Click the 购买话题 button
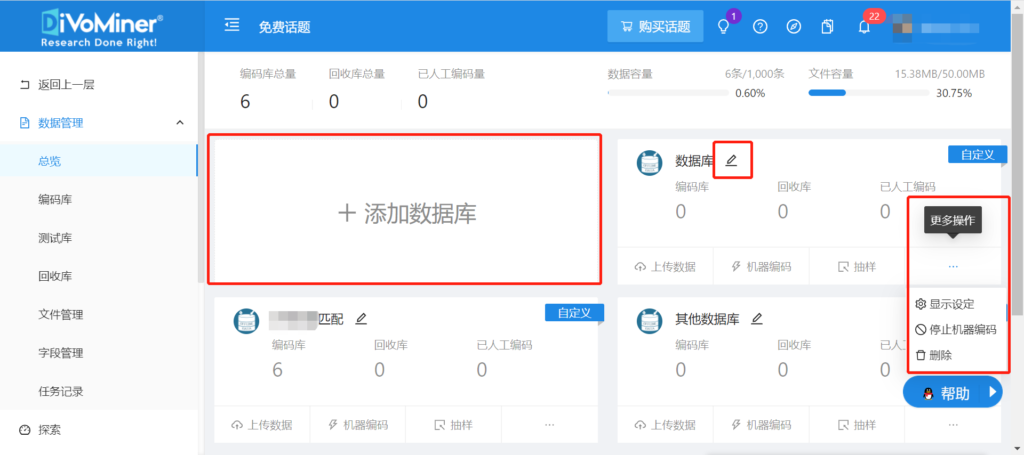Viewport: 1024px width, 455px height. pyautogui.click(x=656, y=27)
